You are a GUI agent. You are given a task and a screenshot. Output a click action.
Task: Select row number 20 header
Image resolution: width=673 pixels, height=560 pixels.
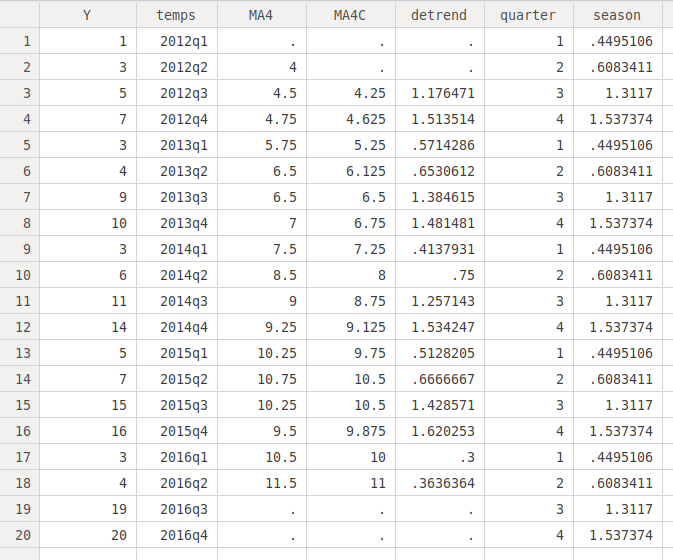tap(20, 535)
